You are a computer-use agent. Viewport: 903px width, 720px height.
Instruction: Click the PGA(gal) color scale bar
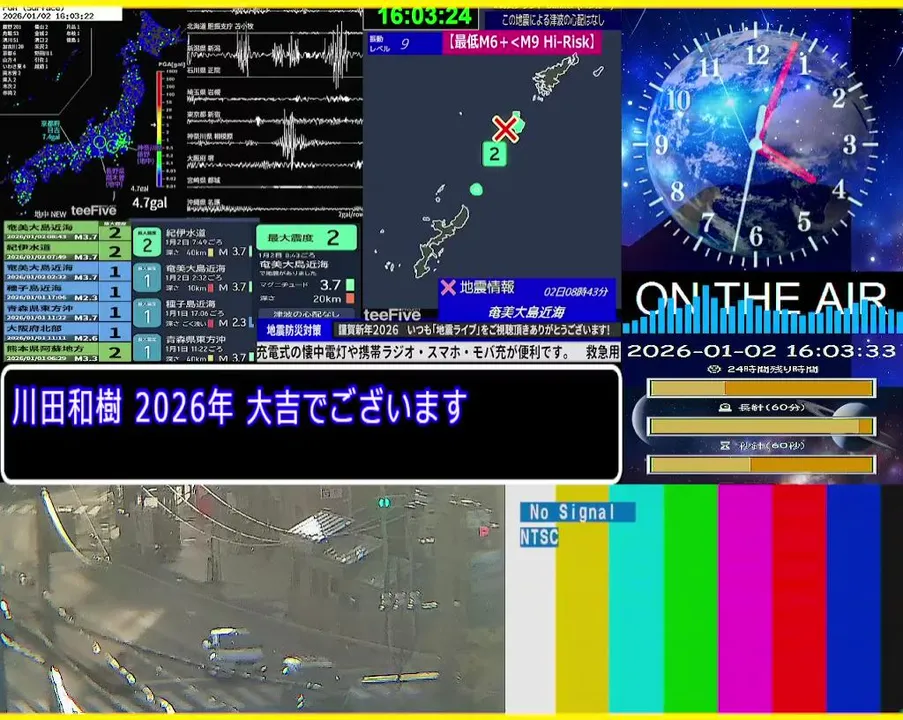pos(160,128)
